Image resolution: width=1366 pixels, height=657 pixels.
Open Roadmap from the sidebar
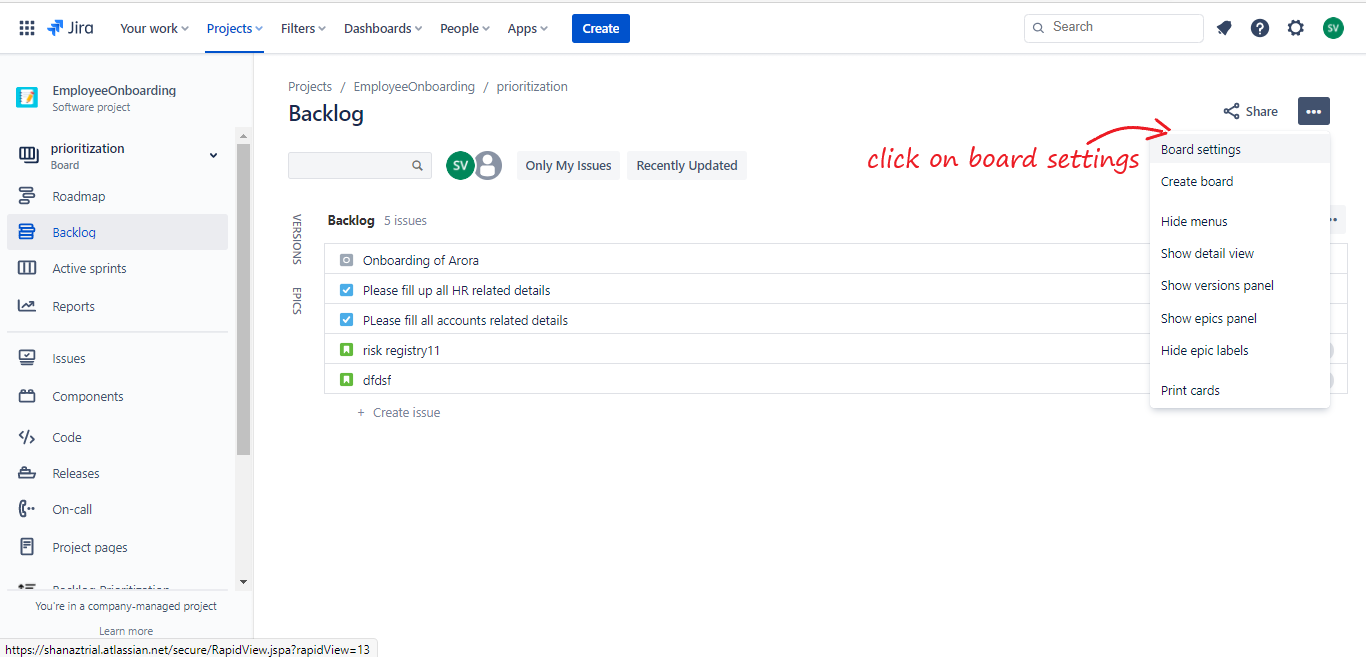click(x=78, y=196)
